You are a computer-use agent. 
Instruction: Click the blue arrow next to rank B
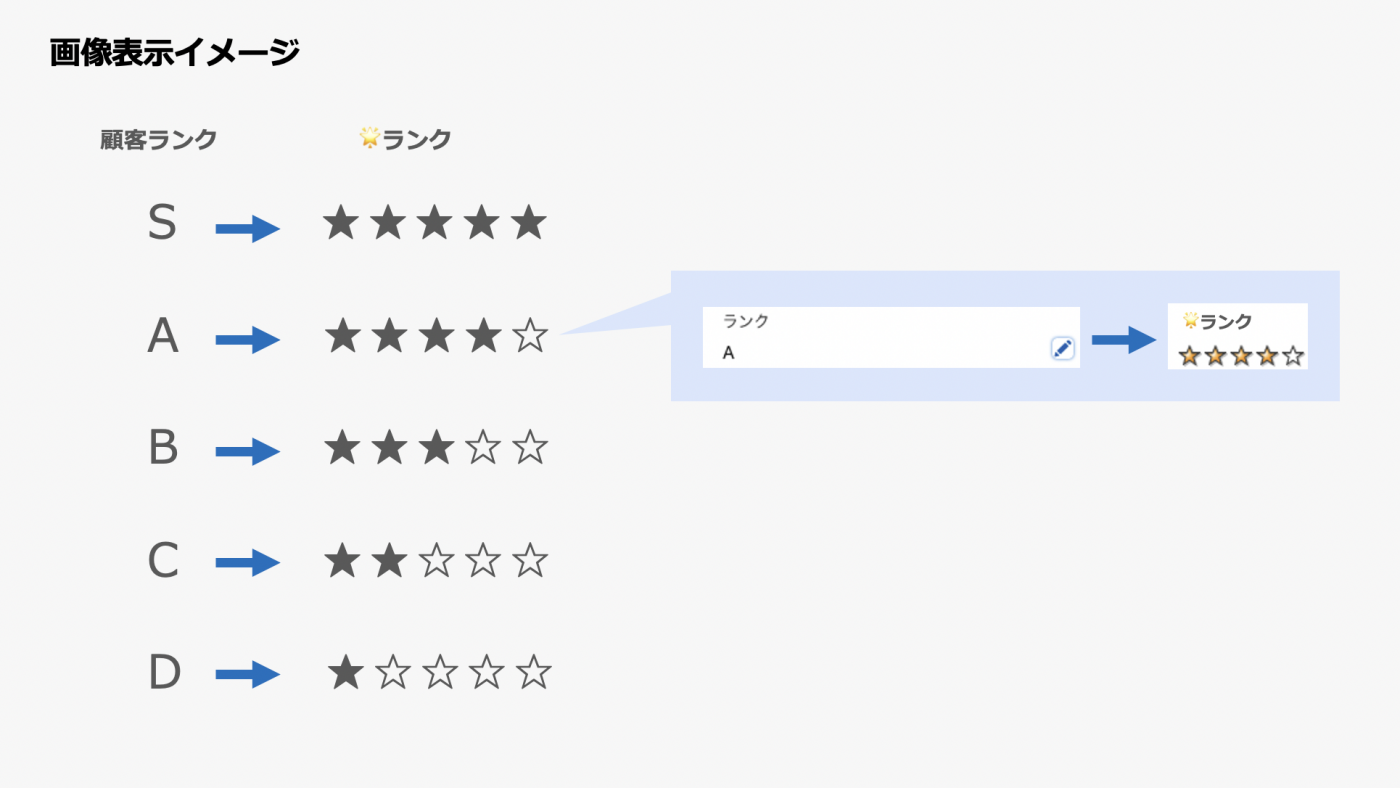pos(247,451)
